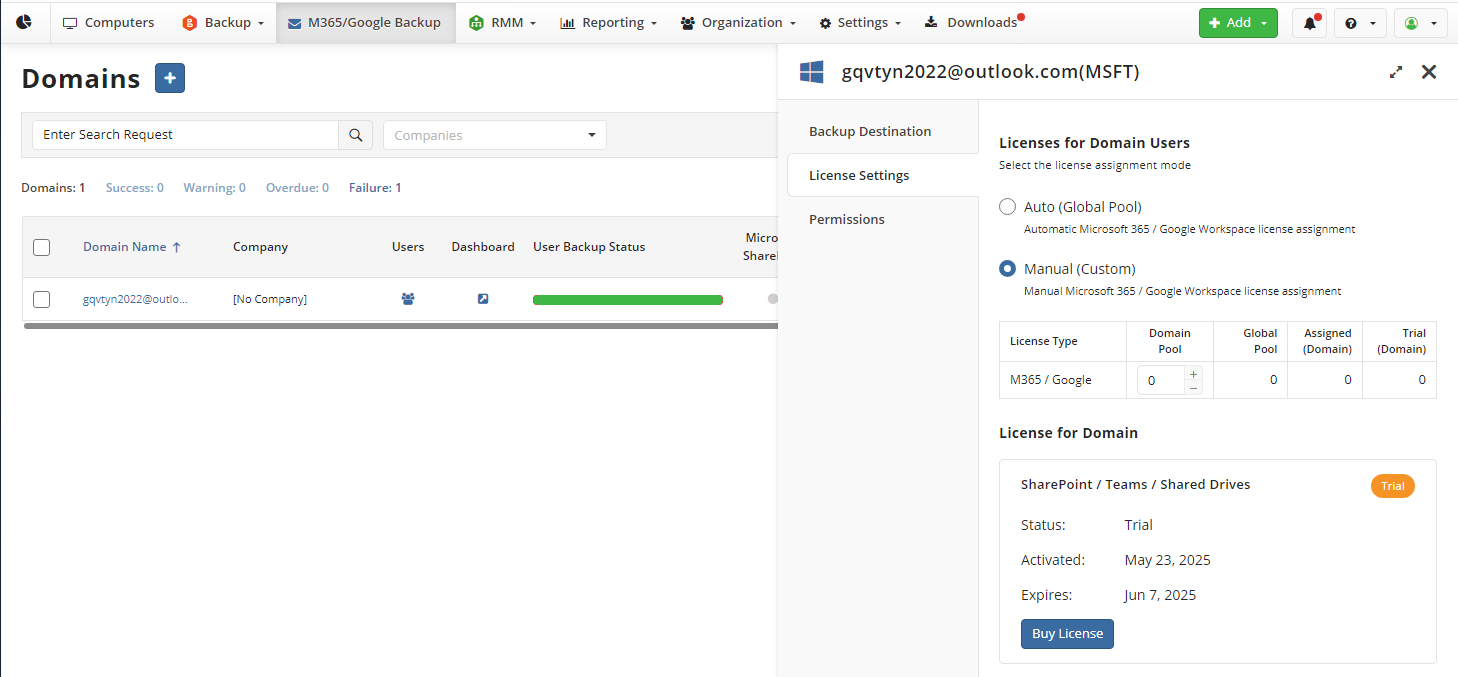
Task: Click the orange Trial badge
Action: [1392, 486]
